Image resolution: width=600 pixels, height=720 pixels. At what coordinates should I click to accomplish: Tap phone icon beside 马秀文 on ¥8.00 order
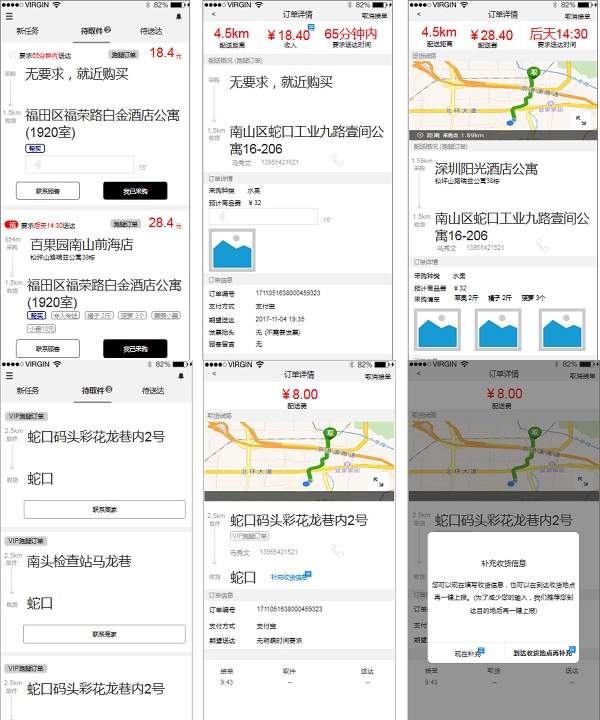pos(337,550)
